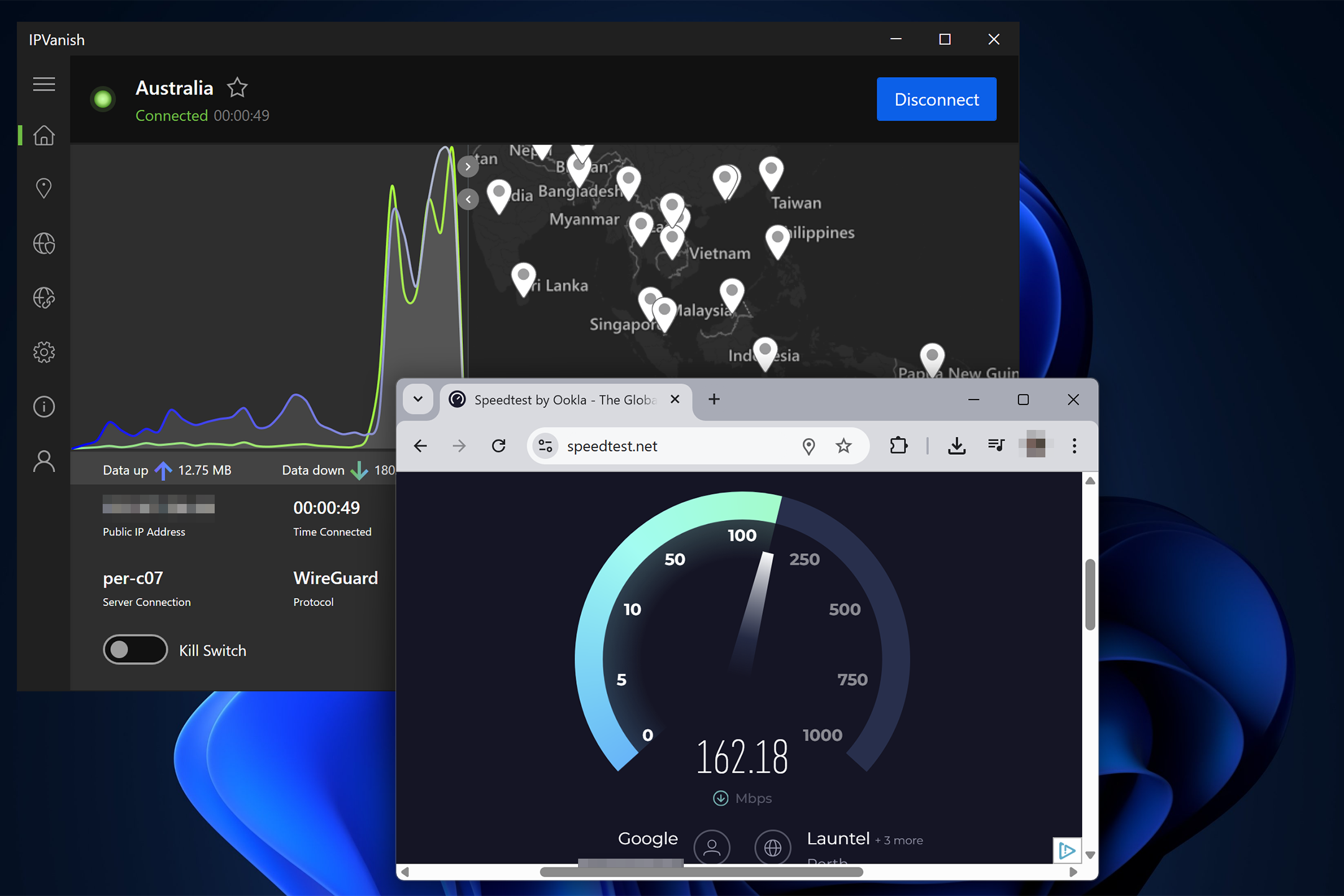Open the site information icon in address bar
This screenshot has width=1344, height=896.
coord(546,446)
